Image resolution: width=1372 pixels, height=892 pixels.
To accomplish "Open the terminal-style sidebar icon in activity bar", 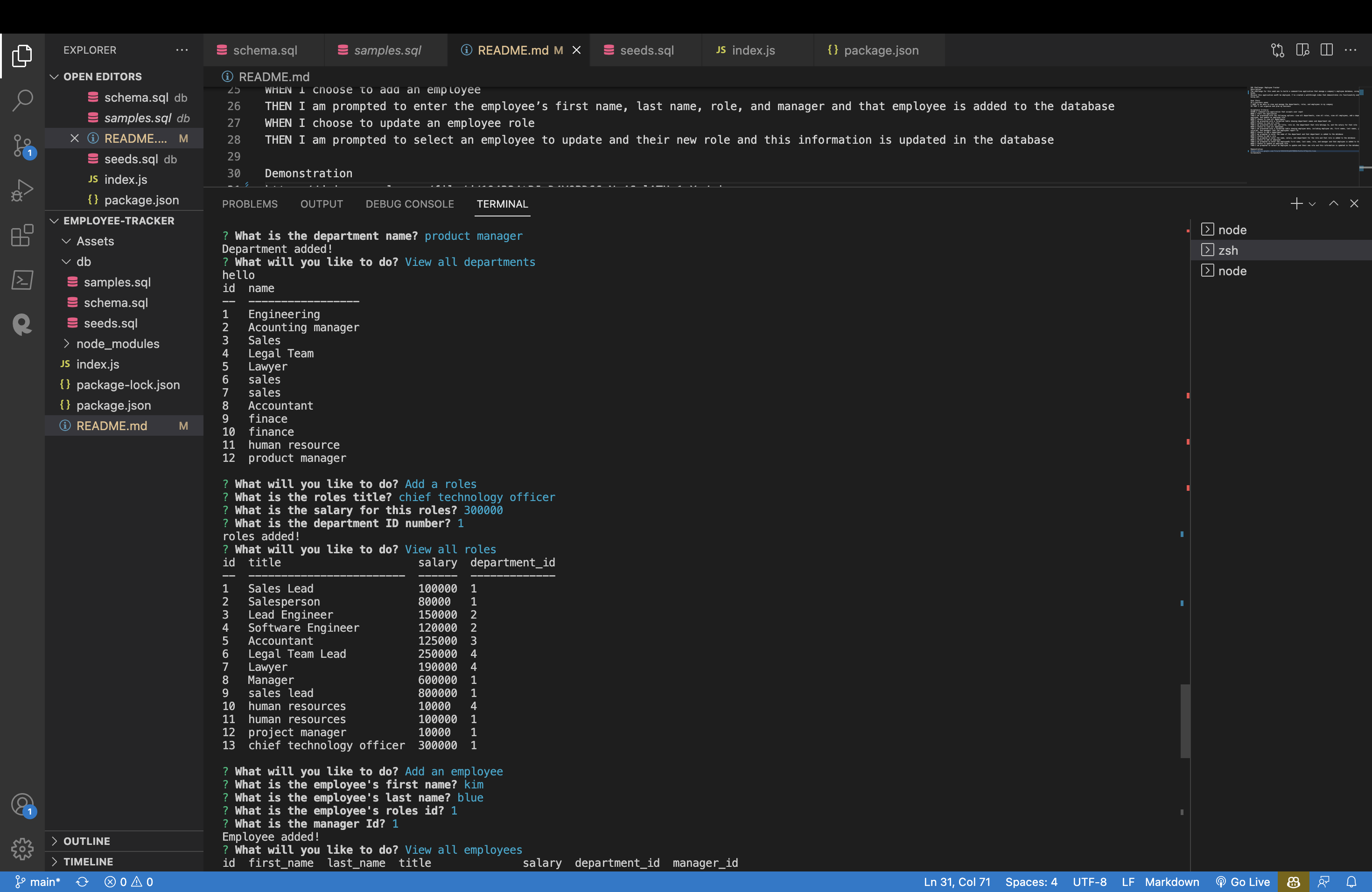I will pyautogui.click(x=22, y=280).
